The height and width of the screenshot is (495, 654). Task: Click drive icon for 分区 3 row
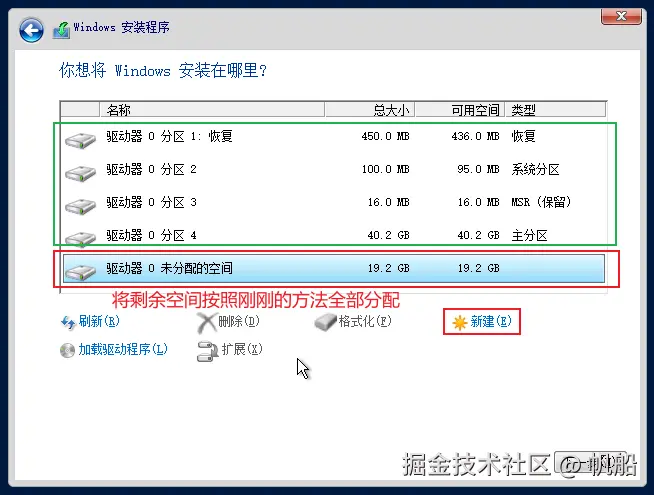pyautogui.click(x=80, y=206)
